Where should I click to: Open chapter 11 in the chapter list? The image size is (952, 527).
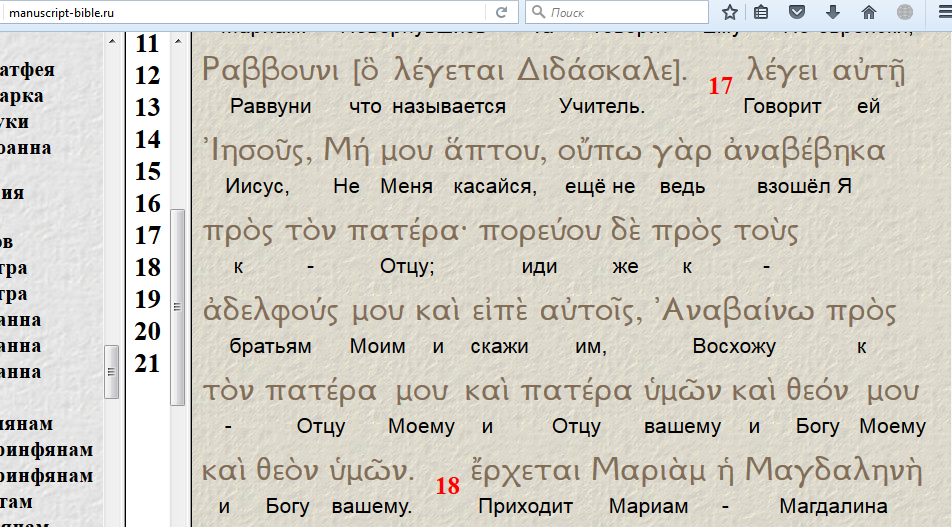point(147,44)
